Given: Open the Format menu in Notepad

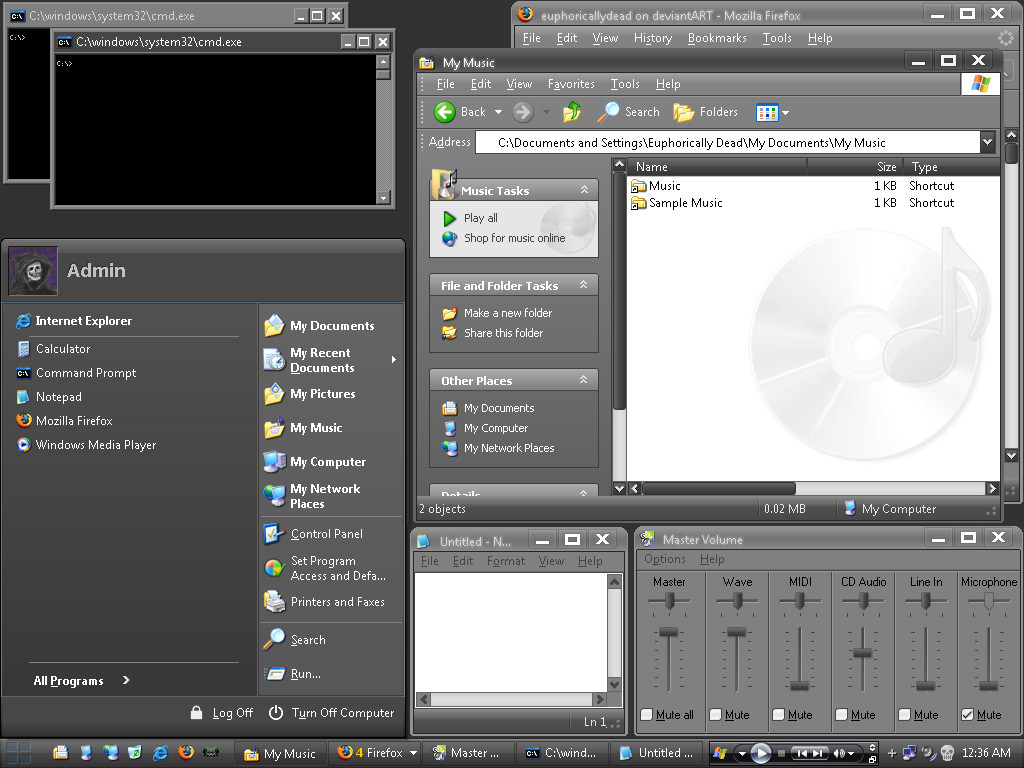Looking at the screenshot, I should pos(505,561).
